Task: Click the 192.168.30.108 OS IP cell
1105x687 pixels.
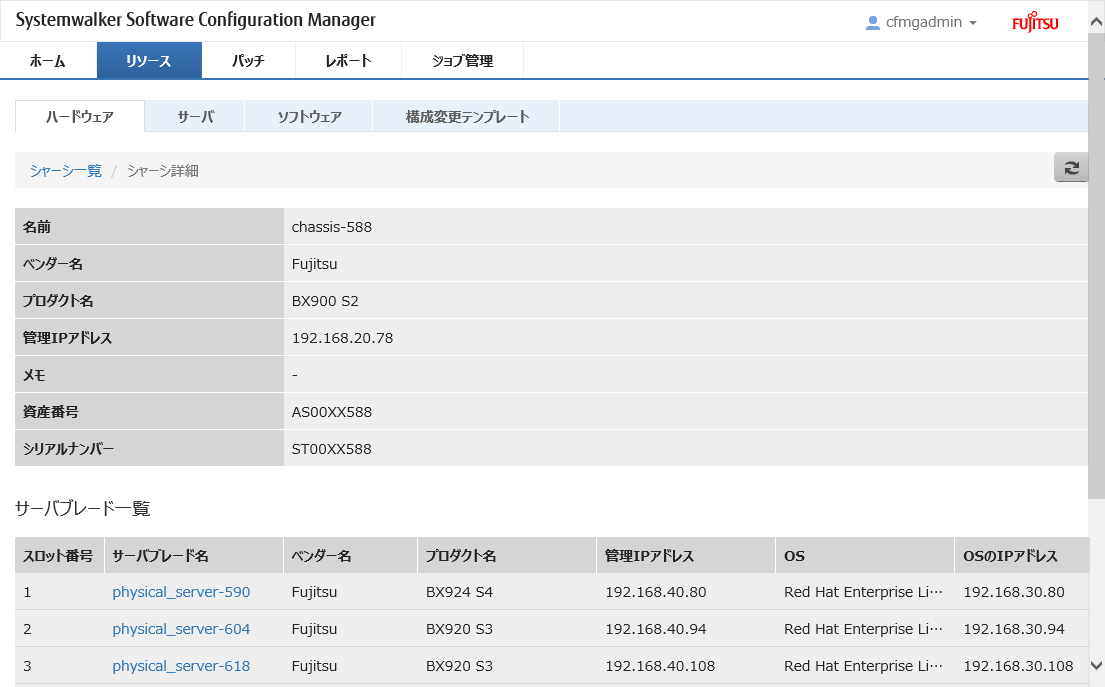Action: pos(1018,666)
